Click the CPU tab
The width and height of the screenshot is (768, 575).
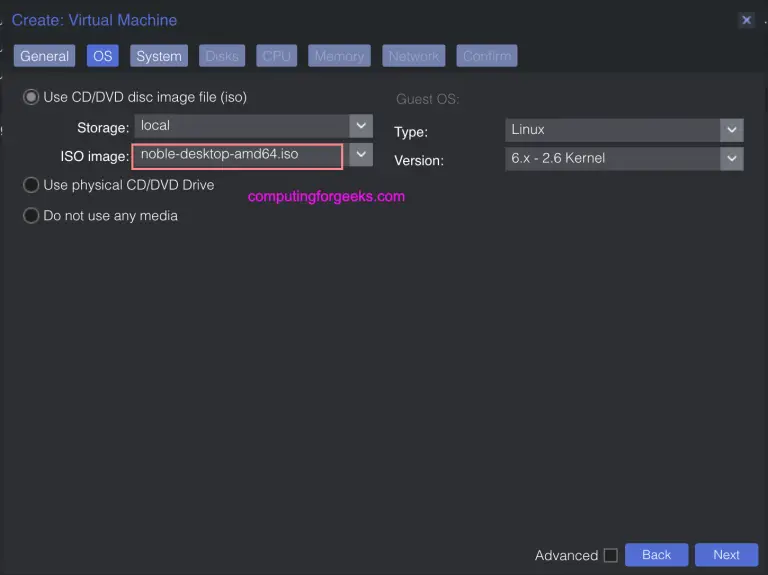click(x=277, y=56)
